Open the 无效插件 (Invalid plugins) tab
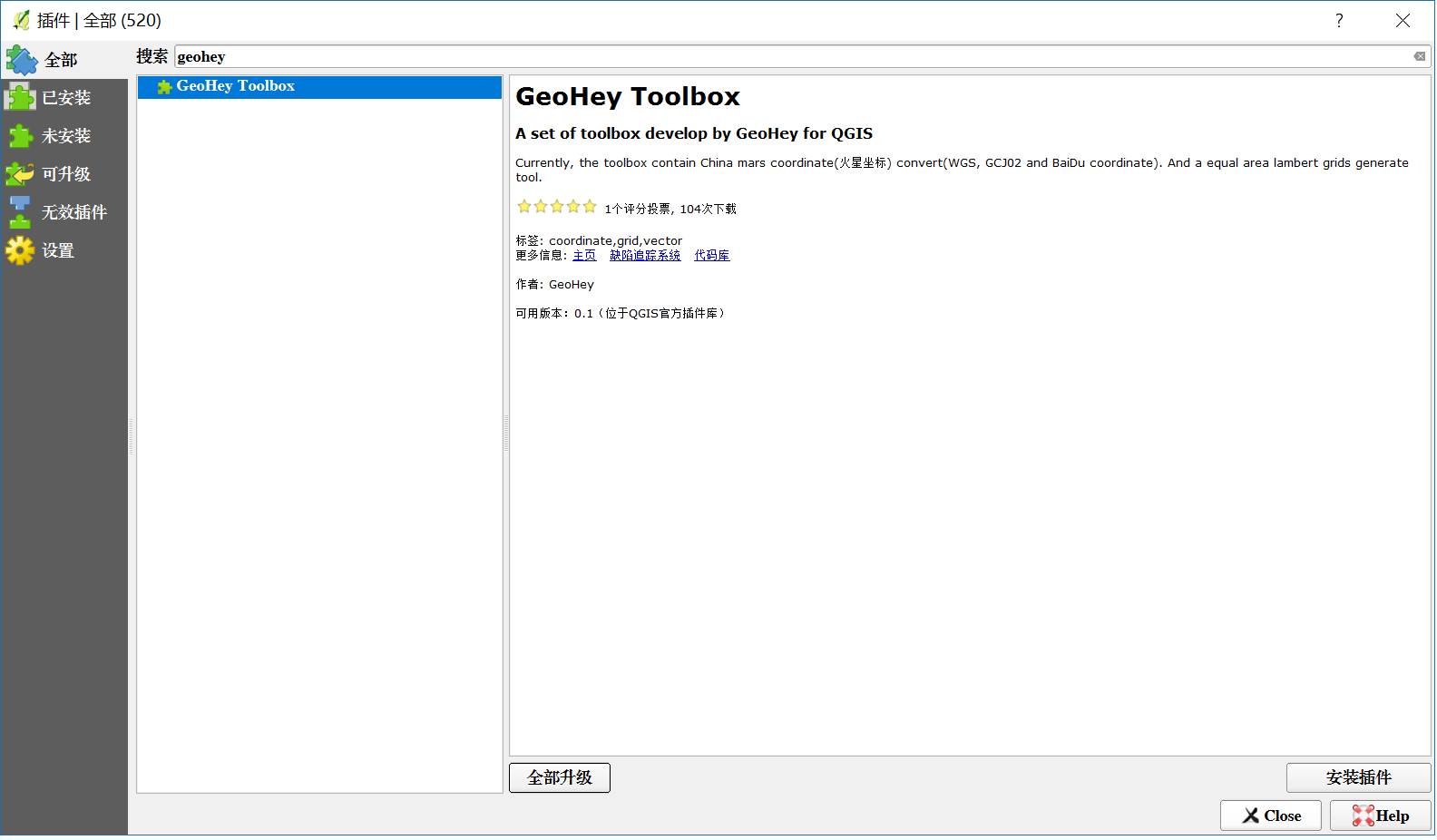The width and height of the screenshot is (1437, 840). point(64,212)
